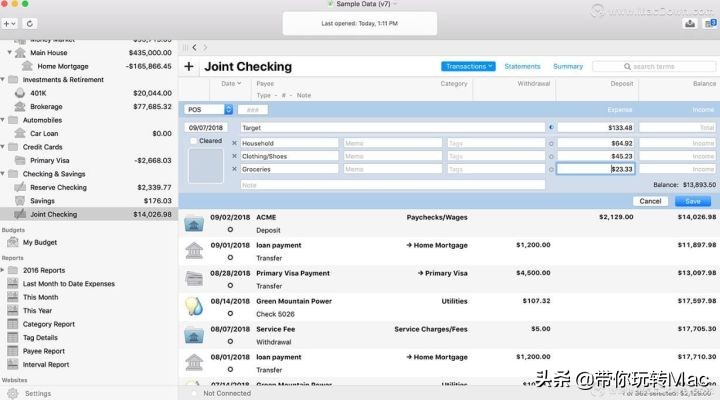720x400 pixels.
Task: Open the POS transaction type dropdown
Action: coord(209,110)
